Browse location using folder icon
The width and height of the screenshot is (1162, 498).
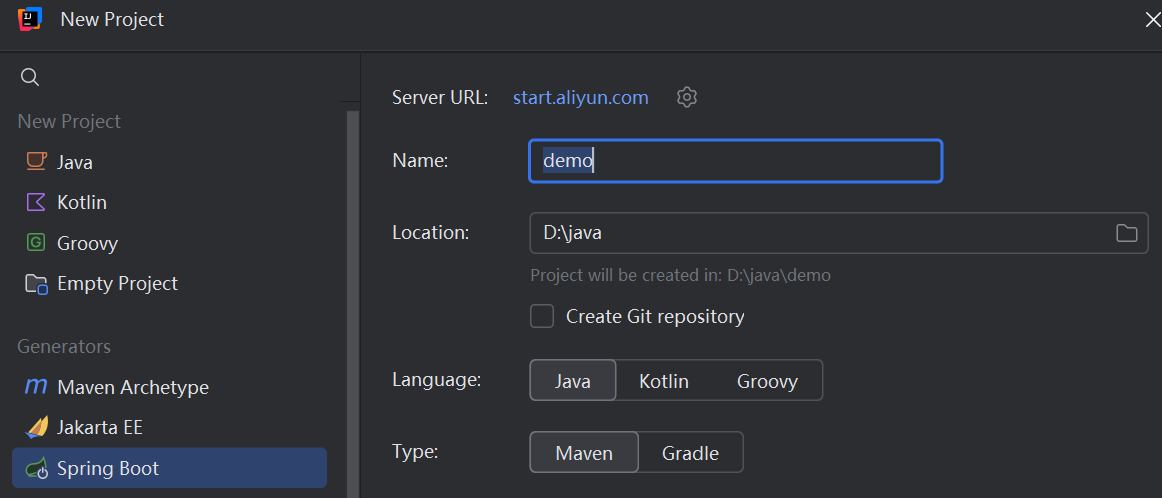[1126, 233]
